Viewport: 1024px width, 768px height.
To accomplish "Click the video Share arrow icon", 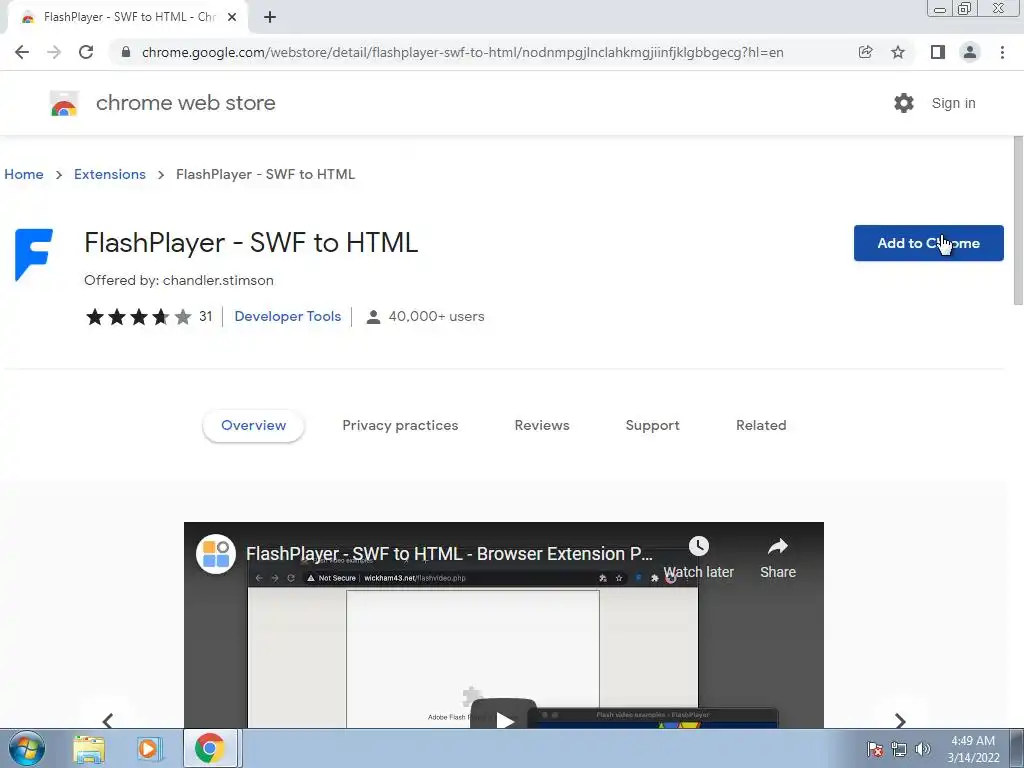I will [x=778, y=546].
